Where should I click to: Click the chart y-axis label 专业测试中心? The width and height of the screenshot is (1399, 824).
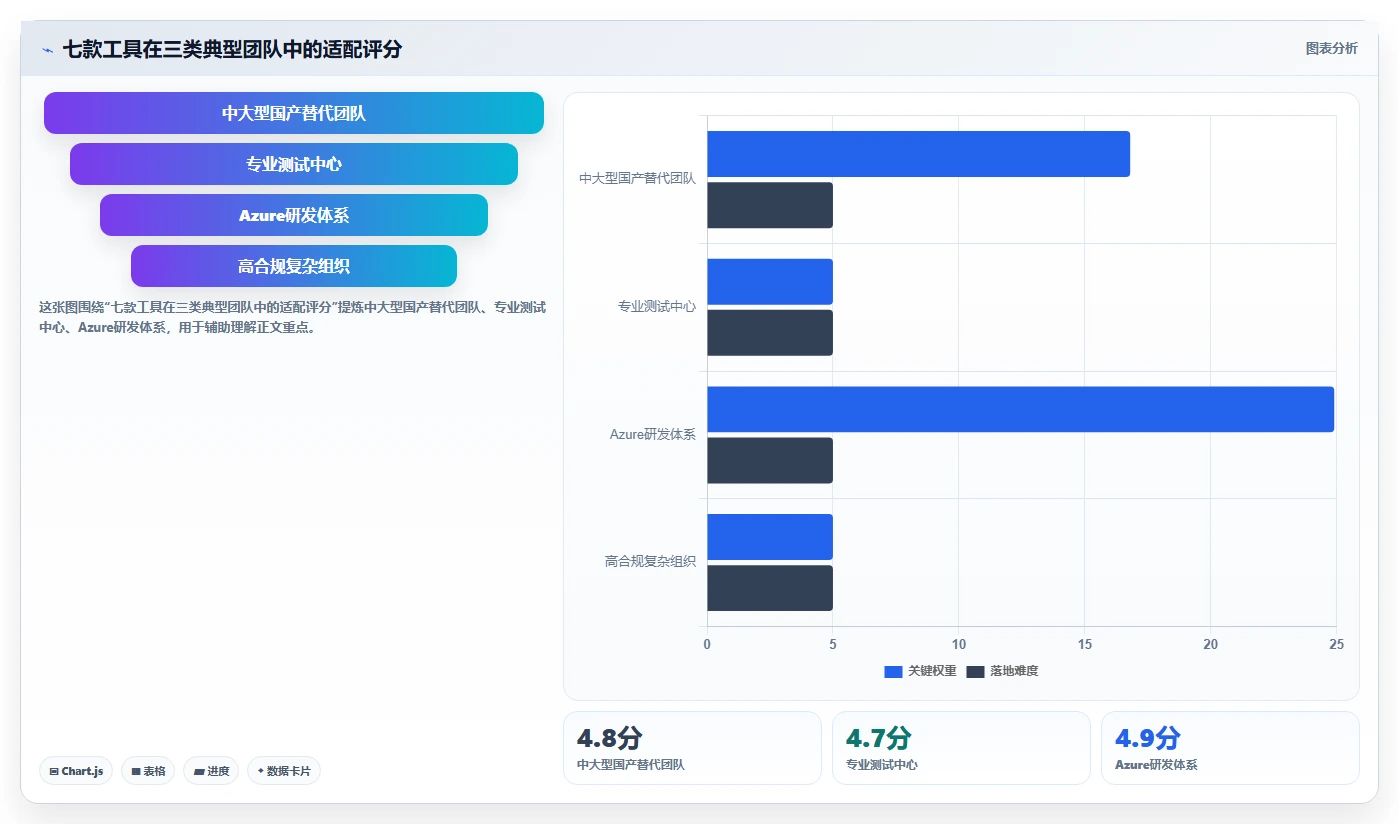[656, 307]
